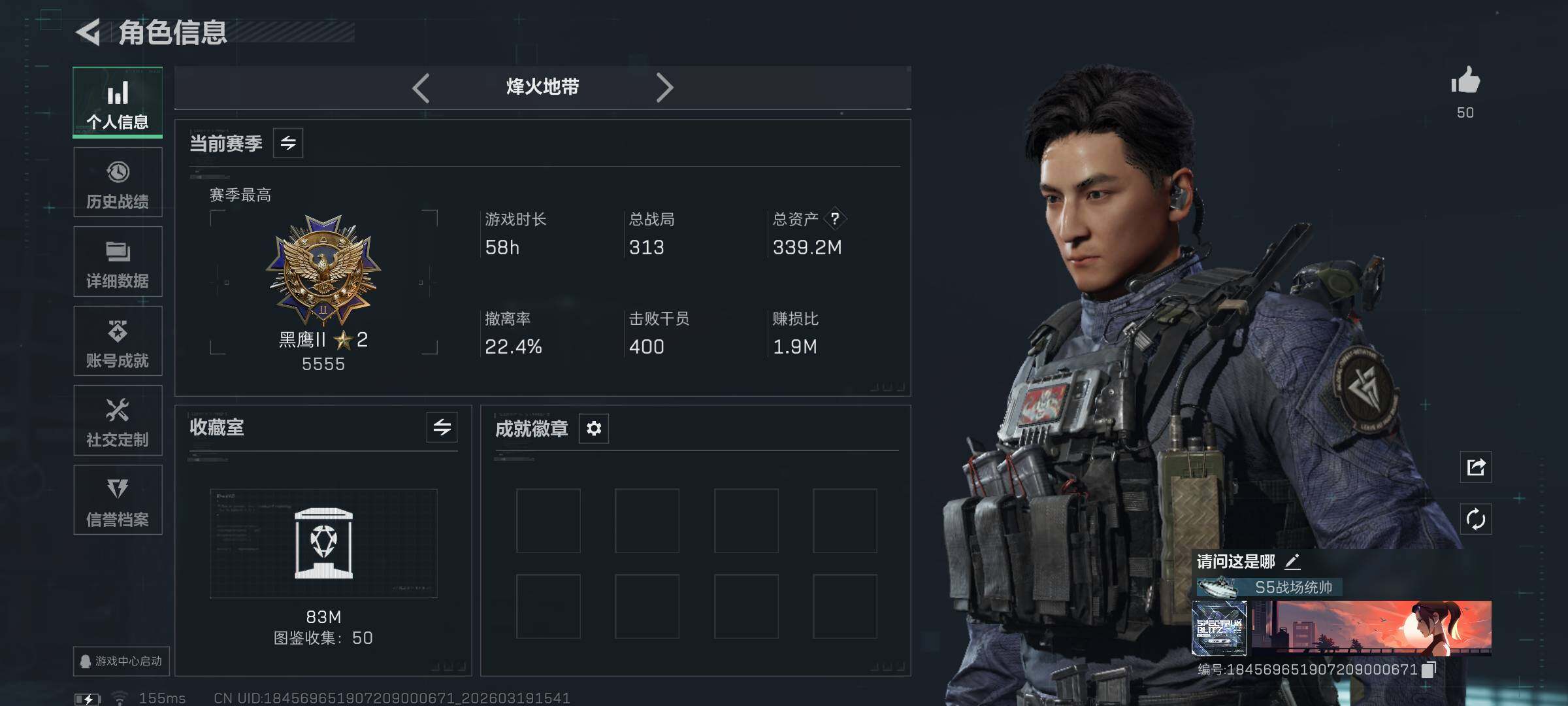The height and width of the screenshot is (706, 1568).
Task: Open the collection room showcase thumbnail
Action: (323, 543)
